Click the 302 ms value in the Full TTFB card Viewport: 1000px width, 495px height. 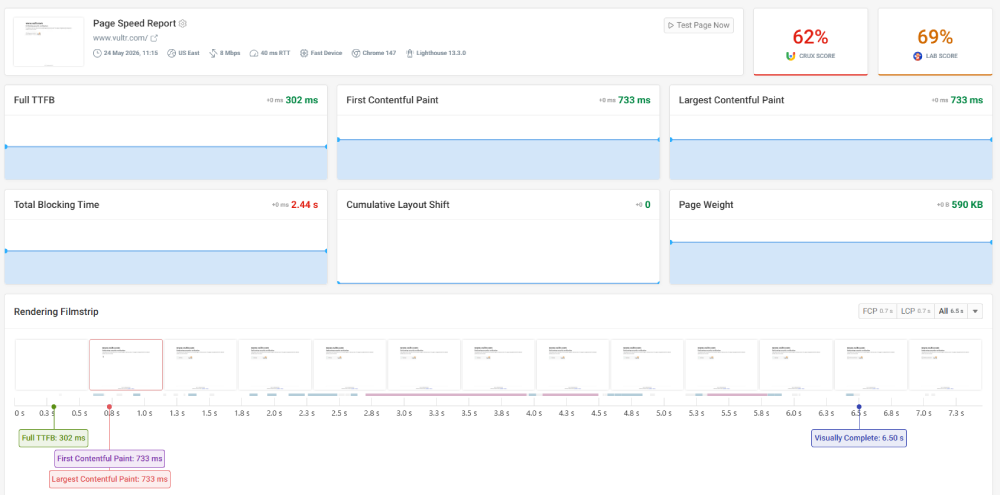click(302, 100)
